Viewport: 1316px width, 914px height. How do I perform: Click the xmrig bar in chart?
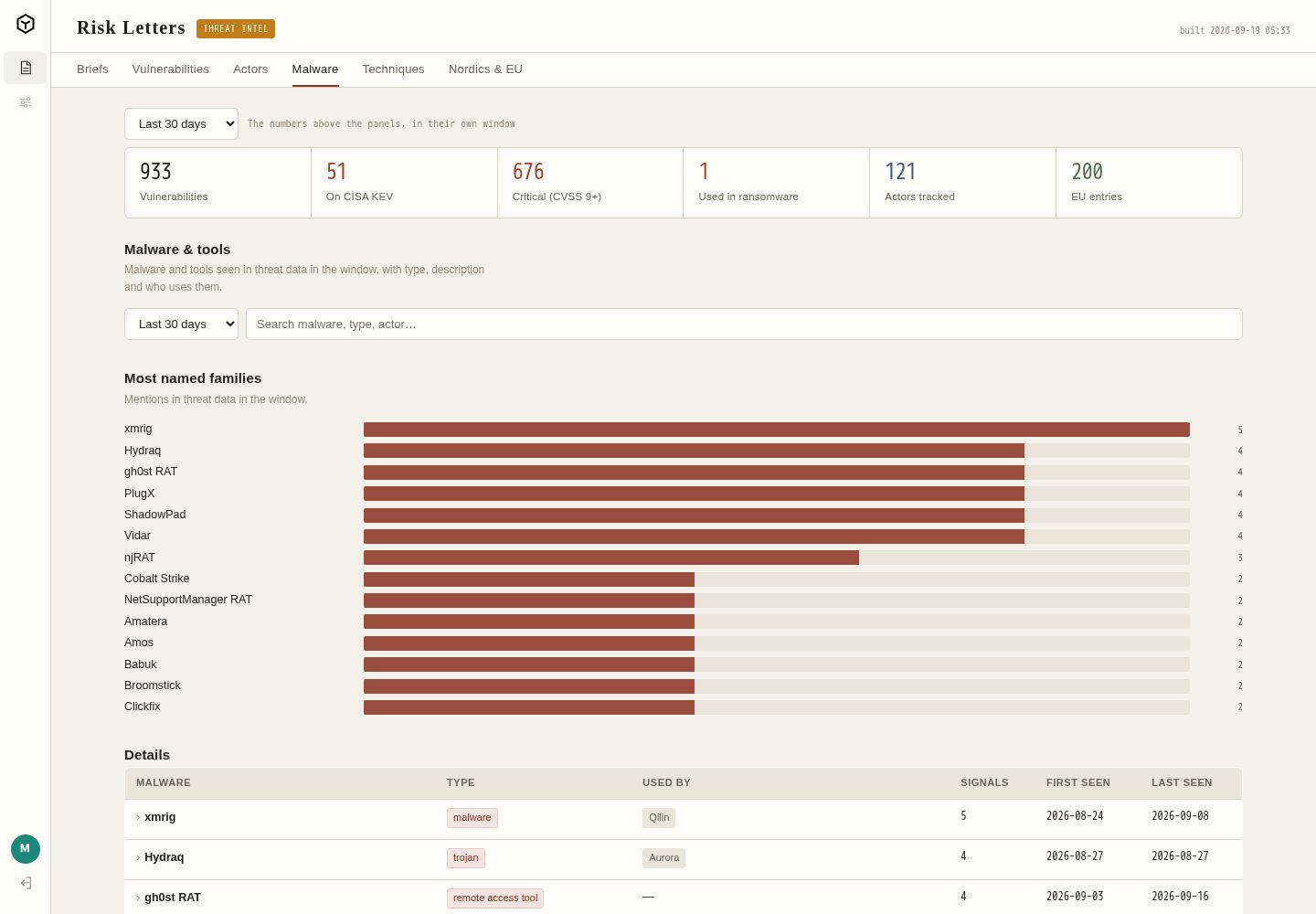pos(777,430)
